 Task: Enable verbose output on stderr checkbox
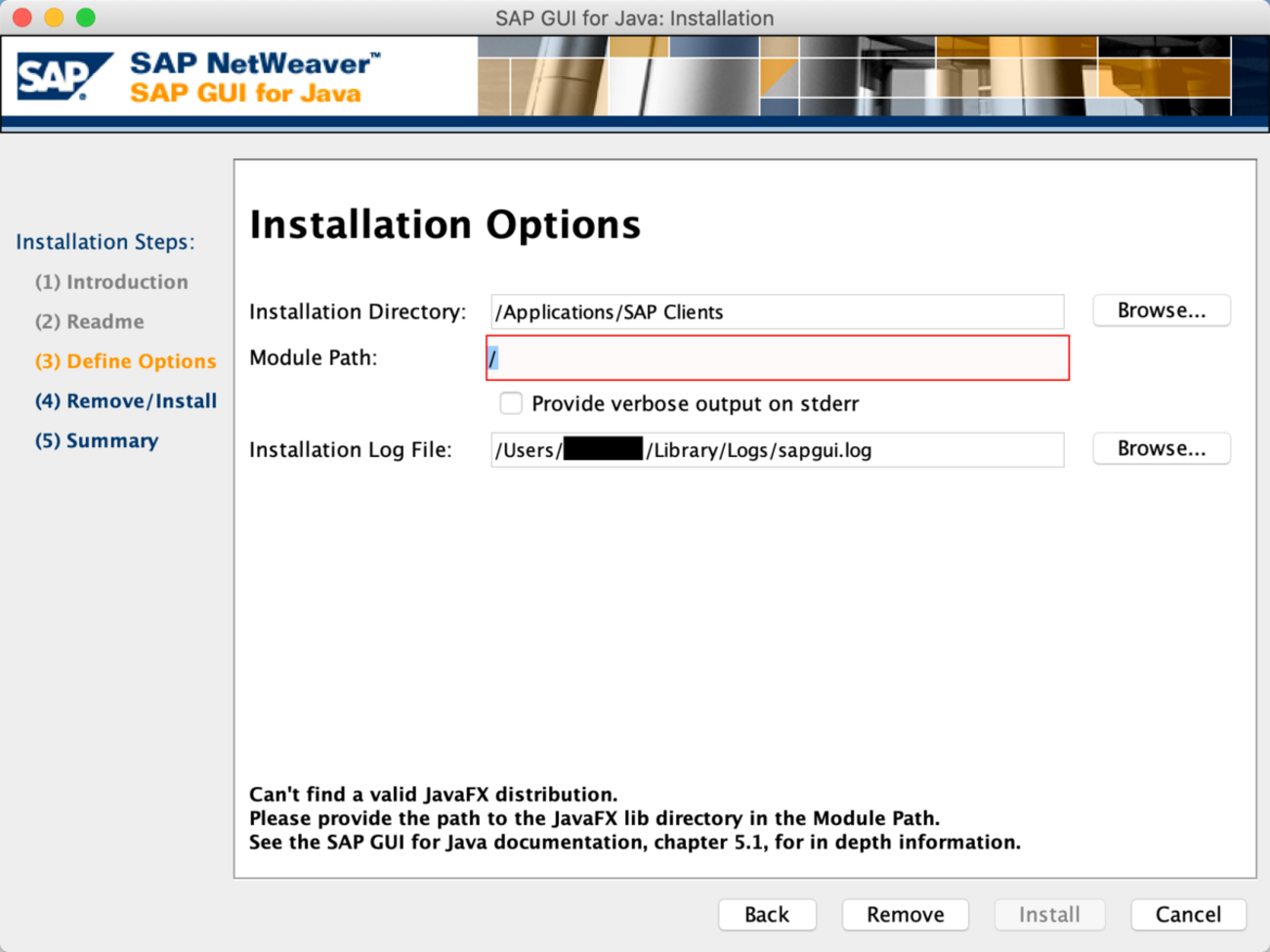coord(511,403)
